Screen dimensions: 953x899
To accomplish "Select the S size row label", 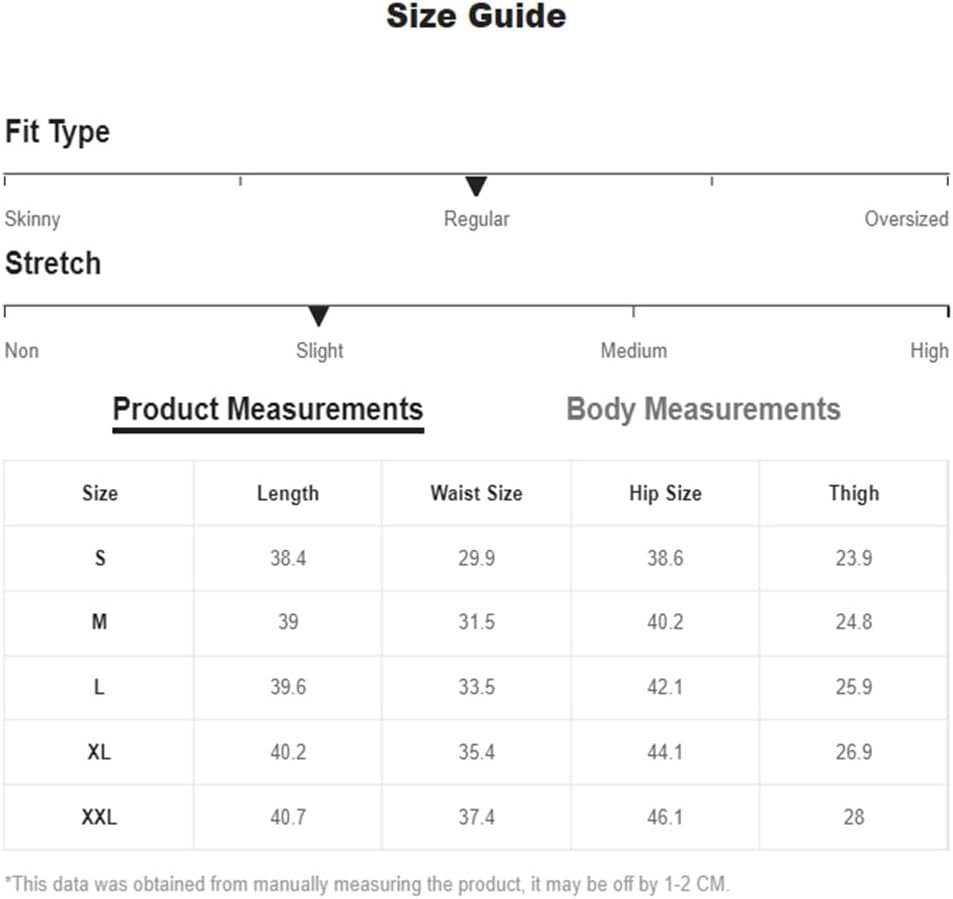I will point(100,558).
